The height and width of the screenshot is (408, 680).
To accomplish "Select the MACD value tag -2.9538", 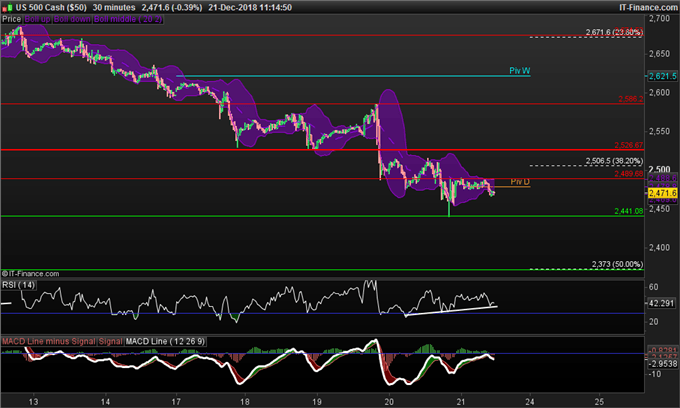I will (x=662, y=364).
